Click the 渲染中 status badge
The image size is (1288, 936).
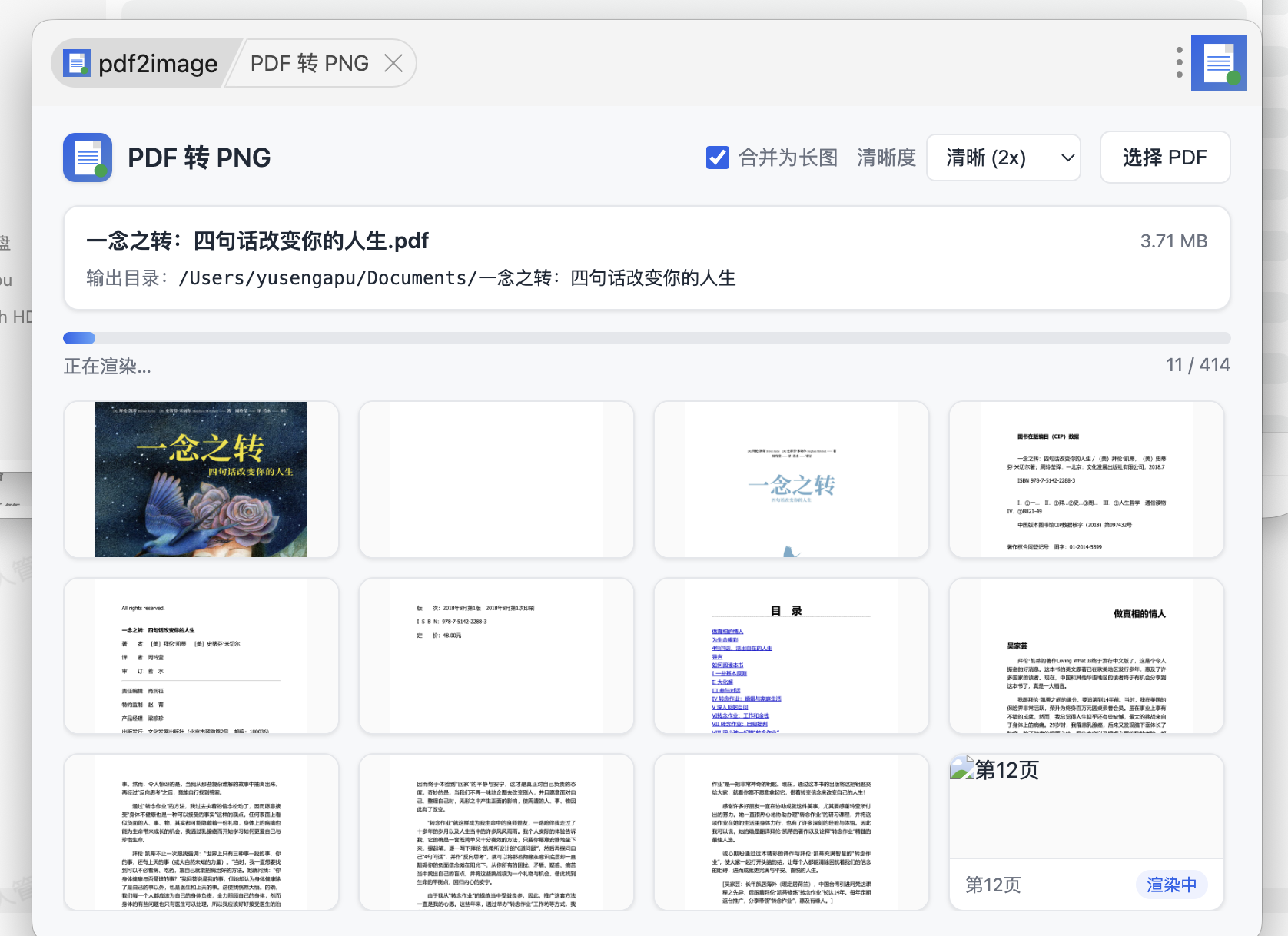(1171, 885)
